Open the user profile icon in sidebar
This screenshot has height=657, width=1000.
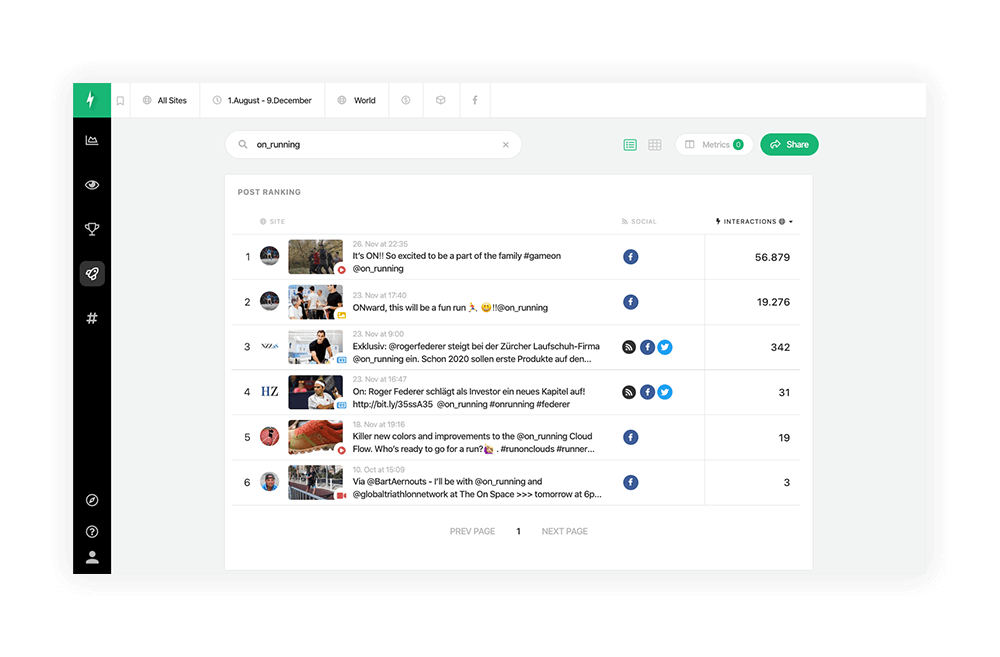click(x=92, y=558)
